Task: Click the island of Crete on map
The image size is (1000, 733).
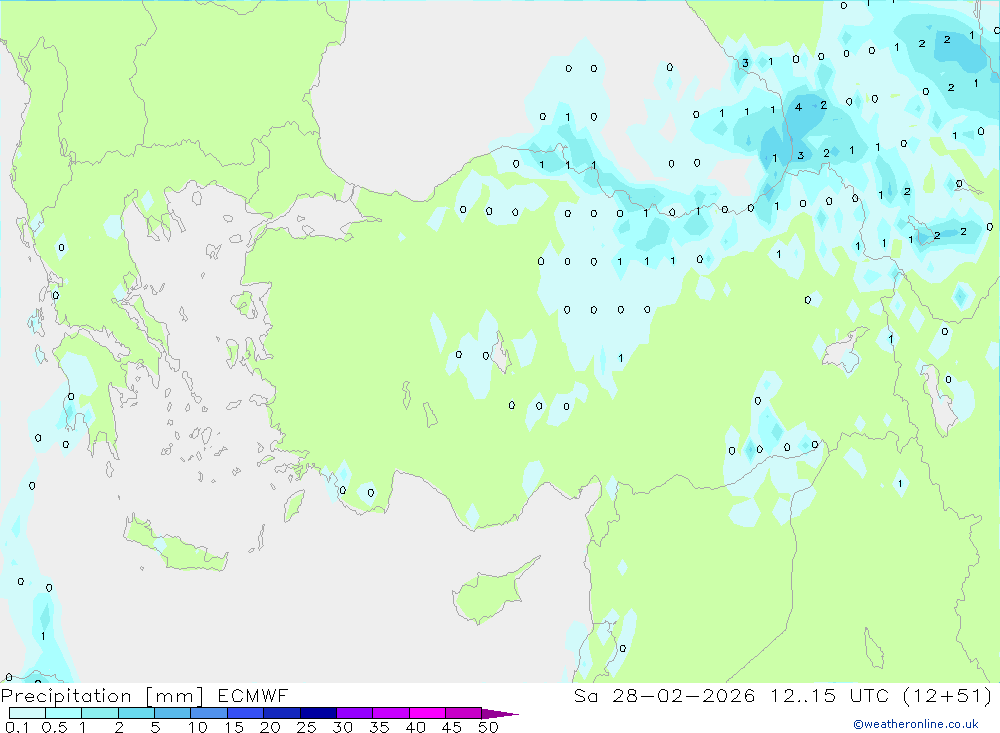Action: tap(175, 544)
